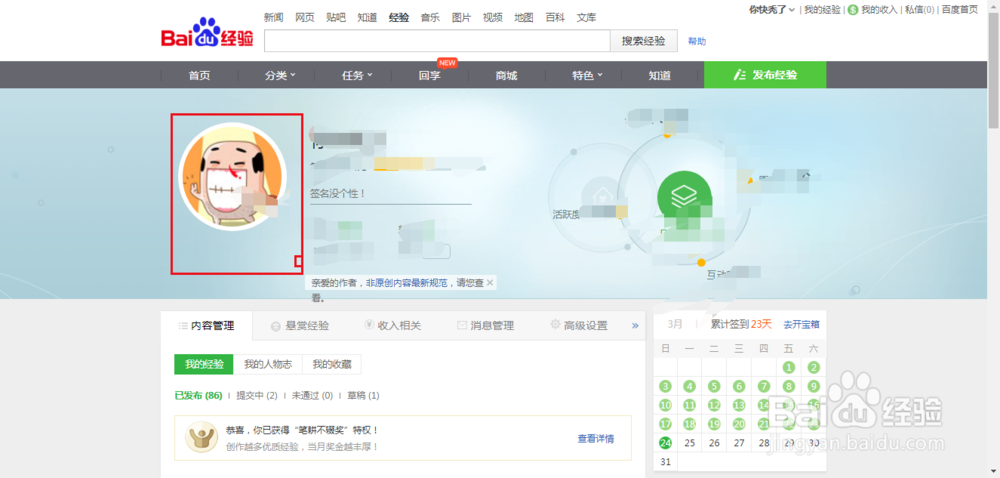
Task: Switch to the 内容管理 tab
Action: 207,326
